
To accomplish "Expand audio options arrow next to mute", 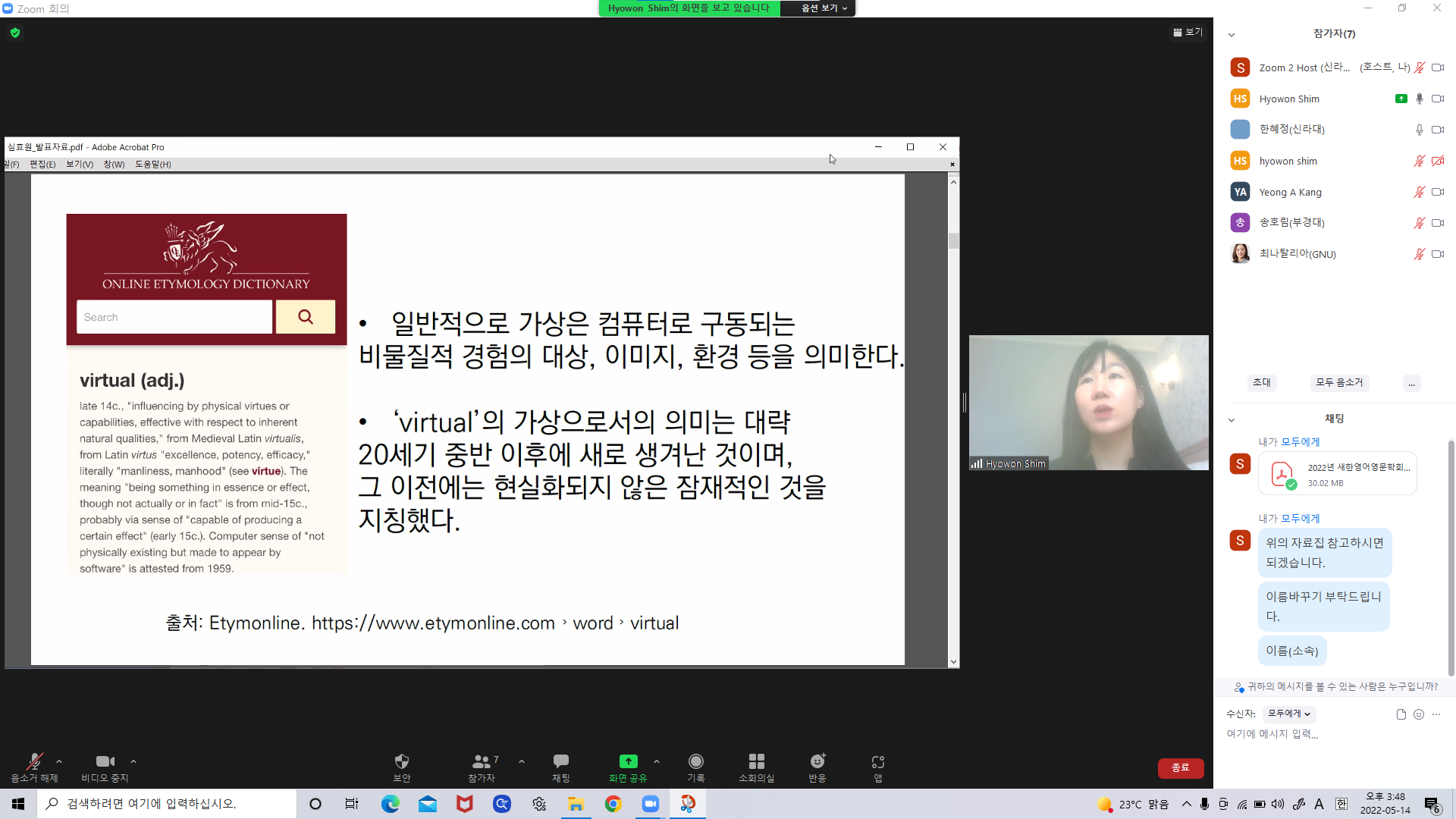I will pos(59,761).
